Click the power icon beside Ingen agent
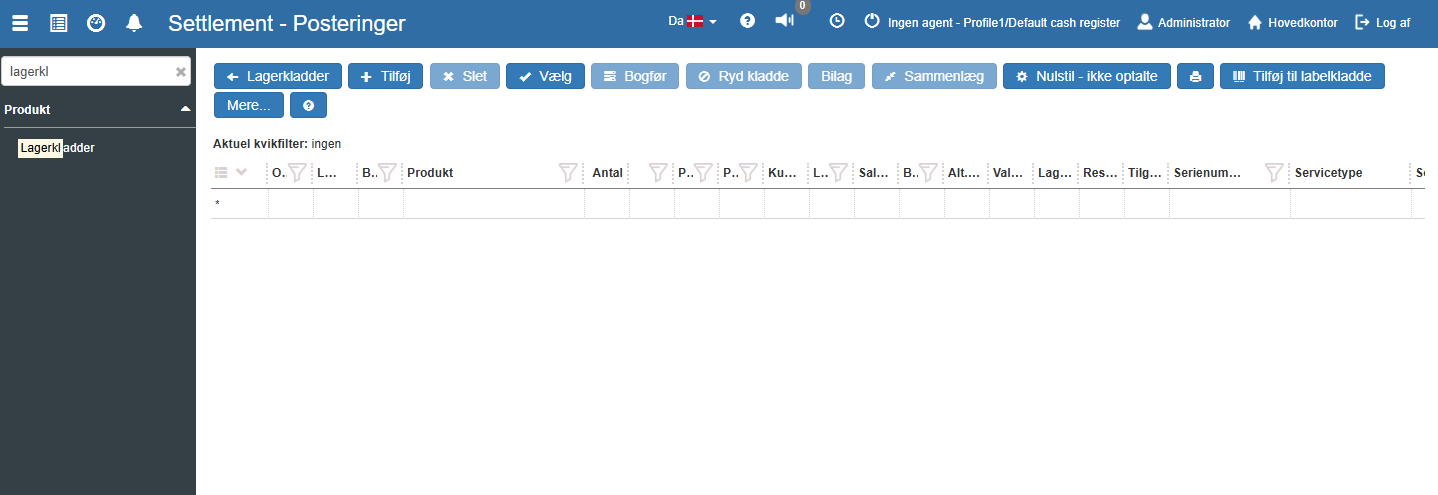The image size is (1438, 495). point(872,21)
